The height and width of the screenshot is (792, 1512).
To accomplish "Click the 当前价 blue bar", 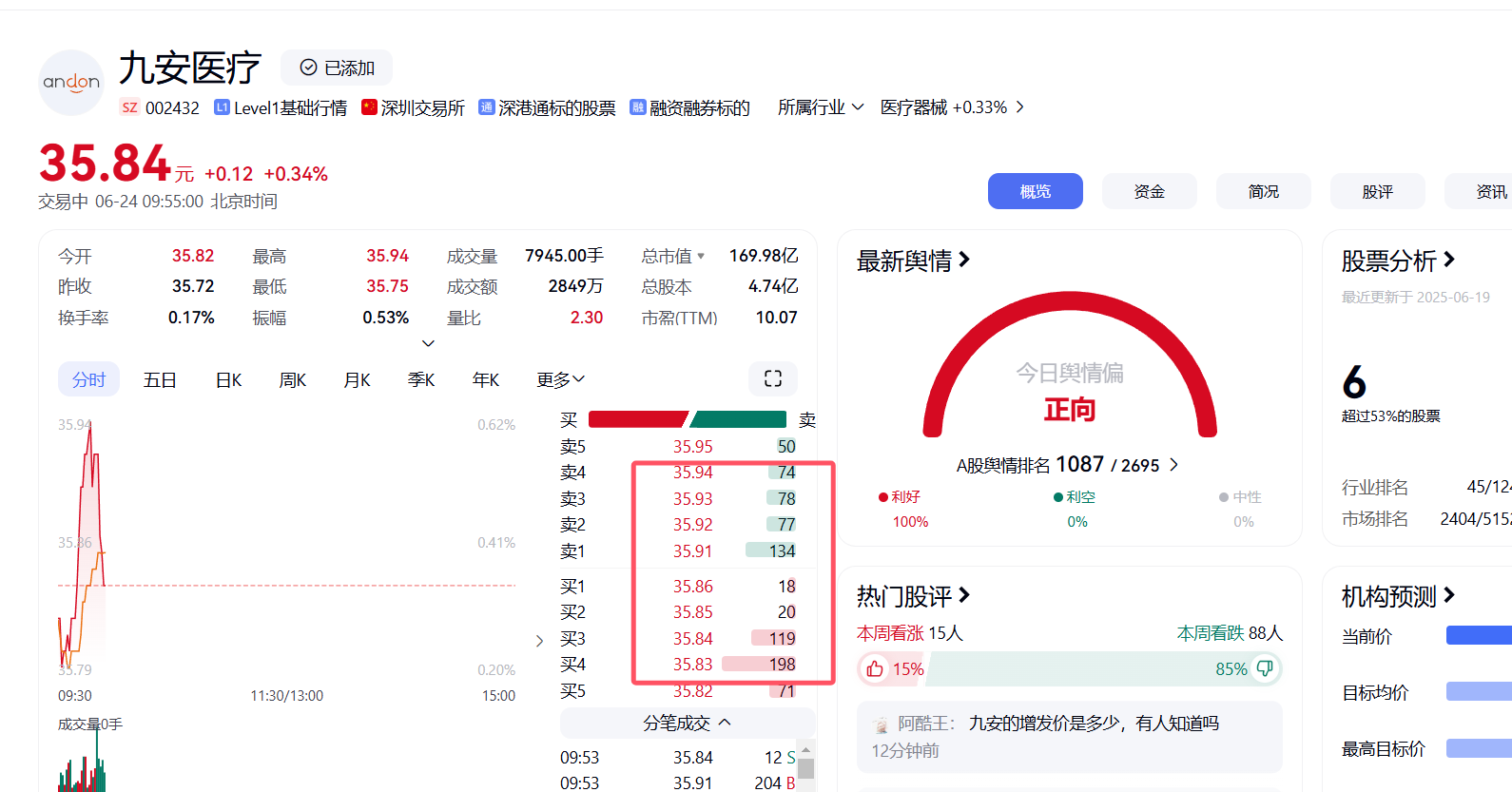I will coord(1479,635).
